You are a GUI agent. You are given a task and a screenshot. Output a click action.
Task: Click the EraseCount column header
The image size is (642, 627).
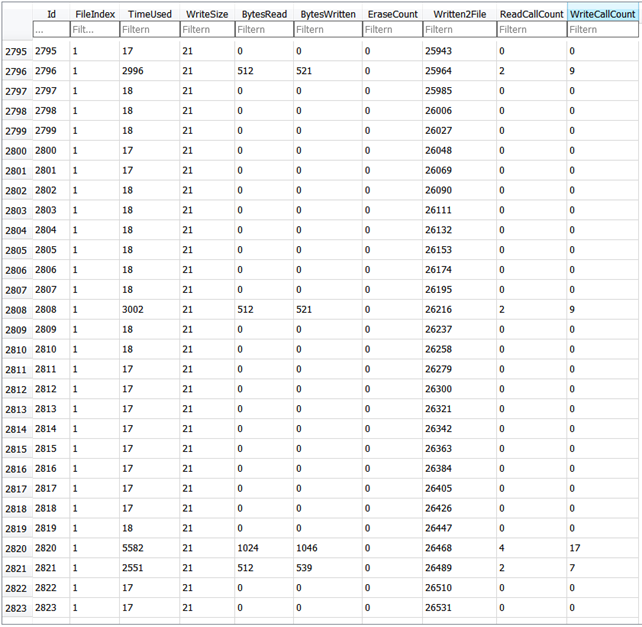click(393, 14)
